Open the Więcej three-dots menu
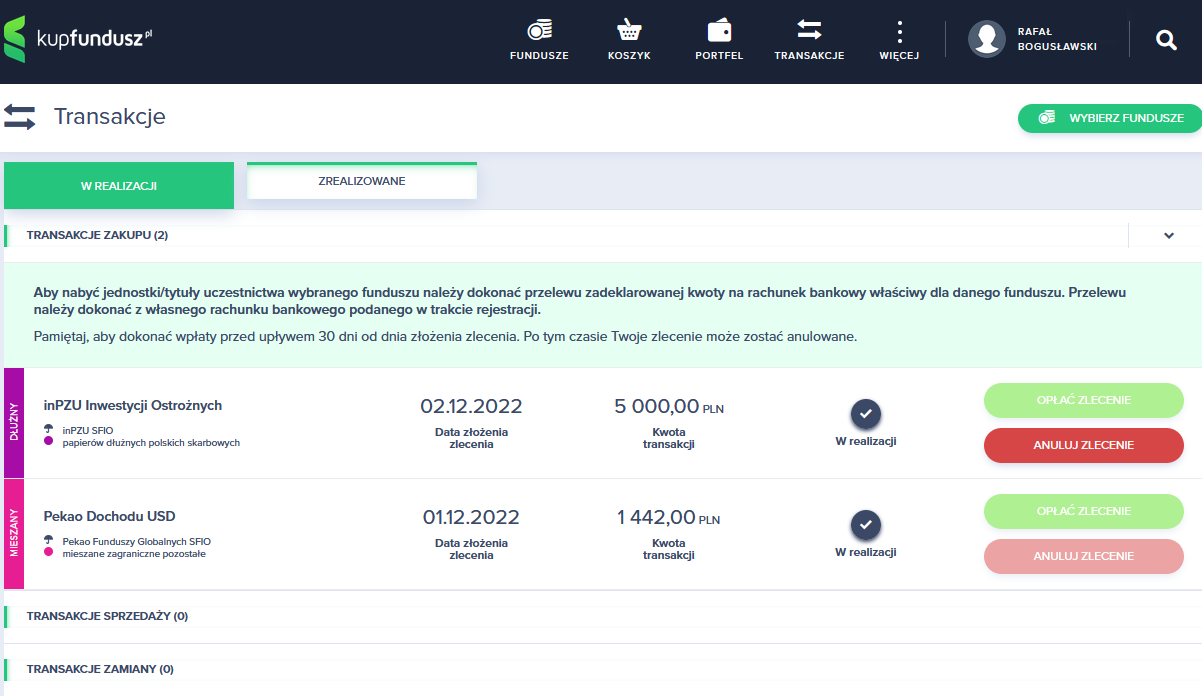This screenshot has width=1202, height=696. pos(899,31)
